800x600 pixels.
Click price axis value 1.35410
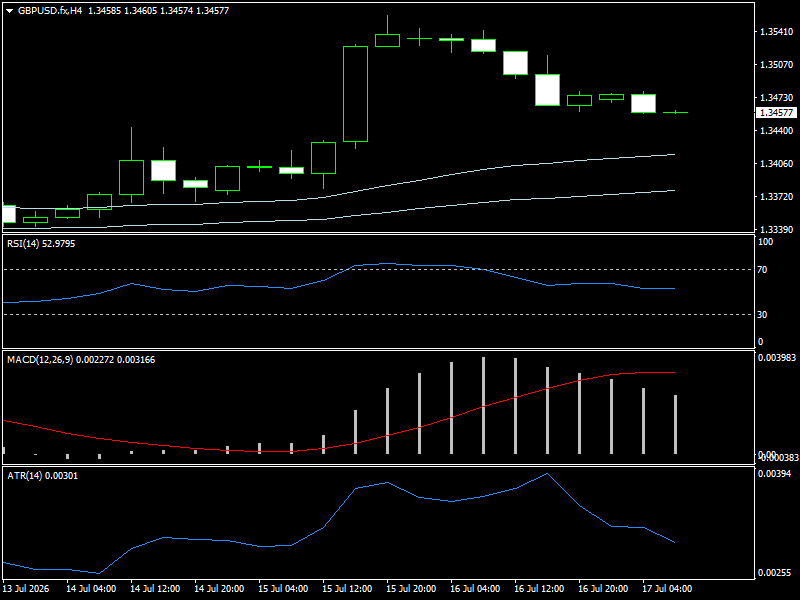[777, 32]
